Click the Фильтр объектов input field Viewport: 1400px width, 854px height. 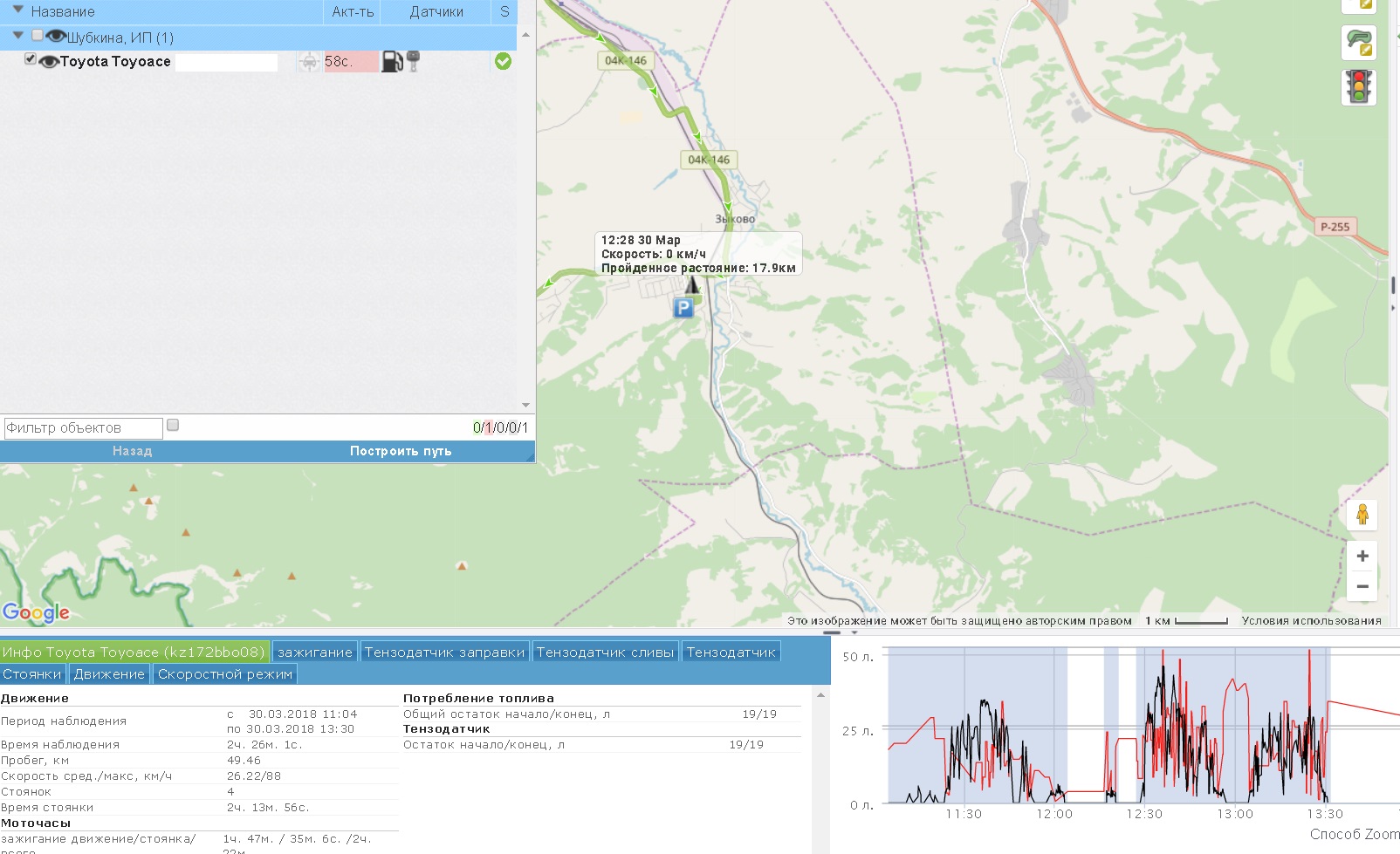[x=83, y=427]
